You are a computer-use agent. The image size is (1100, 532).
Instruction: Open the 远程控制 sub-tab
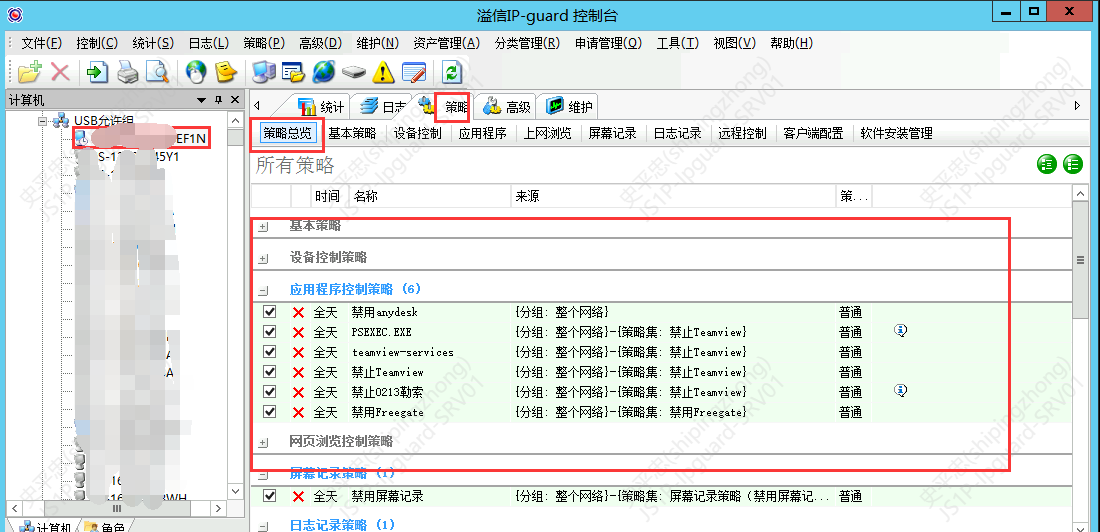743,133
